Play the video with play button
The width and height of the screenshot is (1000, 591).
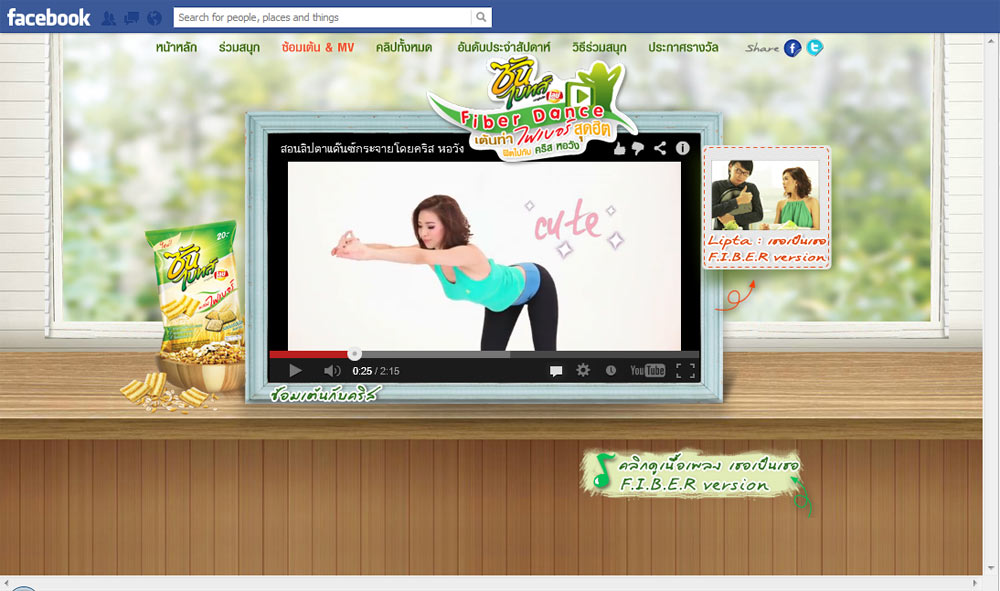click(295, 370)
